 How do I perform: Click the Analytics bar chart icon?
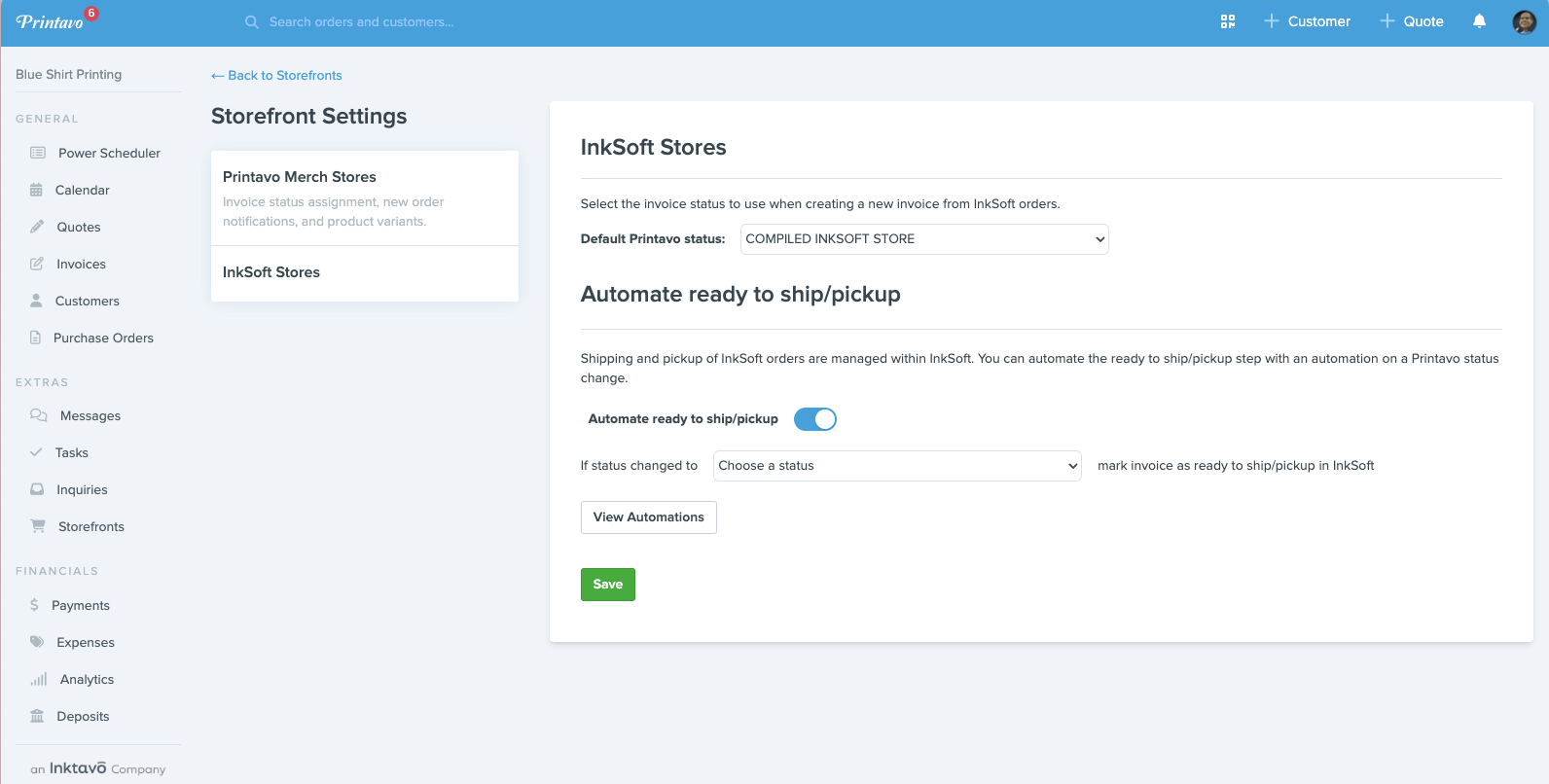[39, 679]
